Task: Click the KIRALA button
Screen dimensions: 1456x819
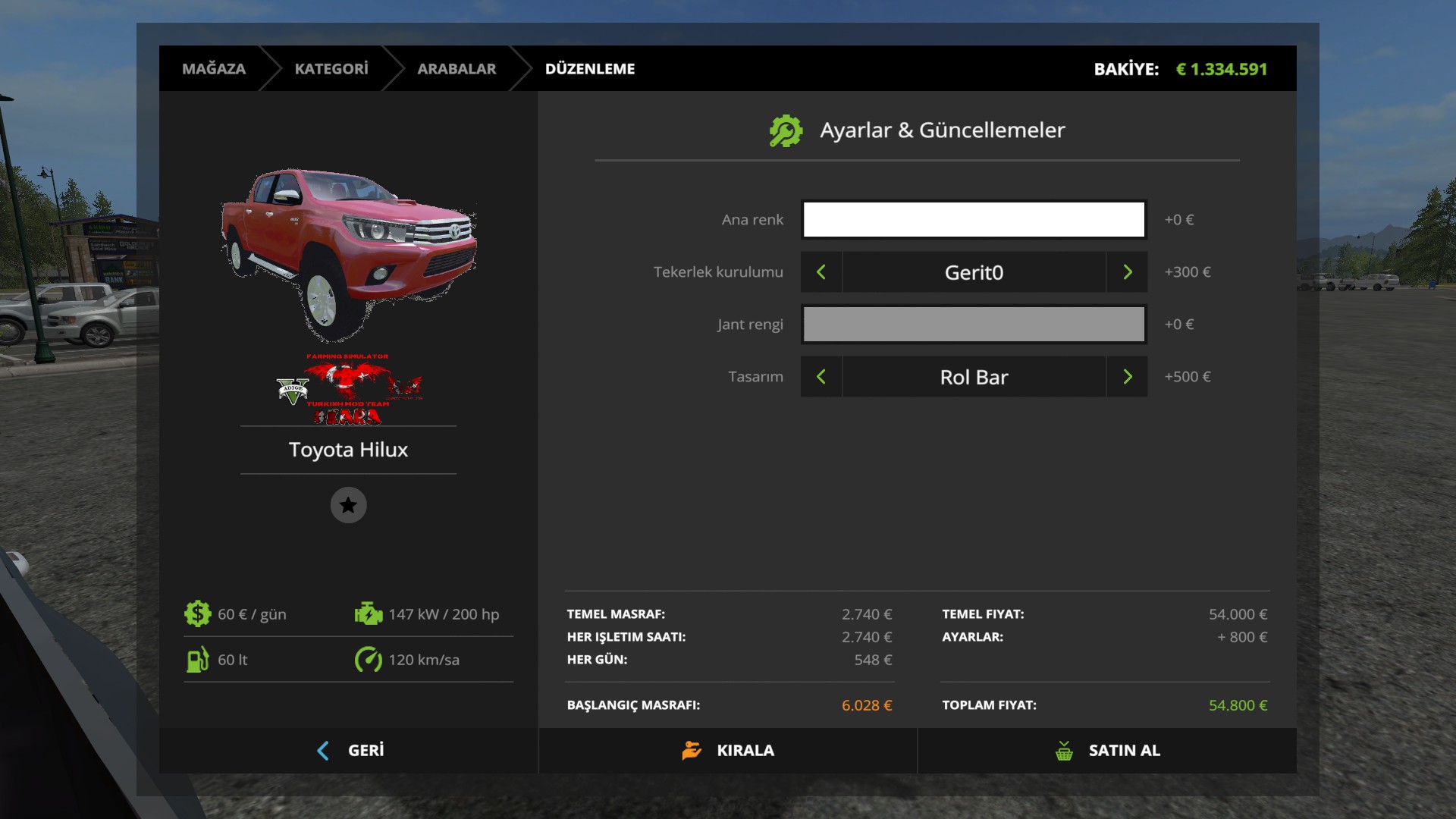Action: pyautogui.click(x=728, y=751)
